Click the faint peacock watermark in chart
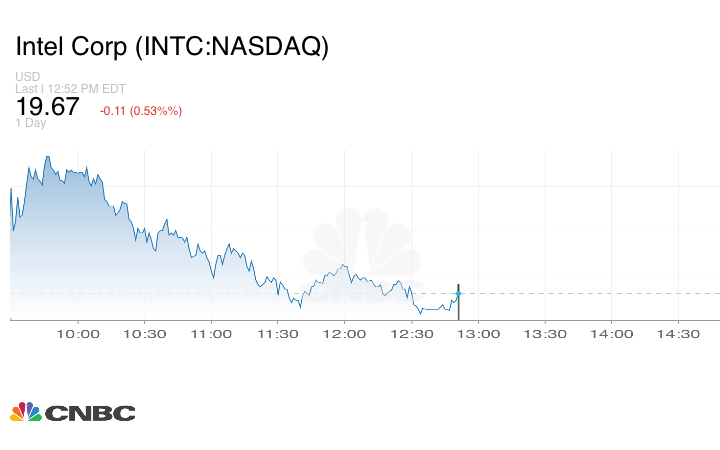The height and width of the screenshot is (450, 720). [x=362, y=255]
